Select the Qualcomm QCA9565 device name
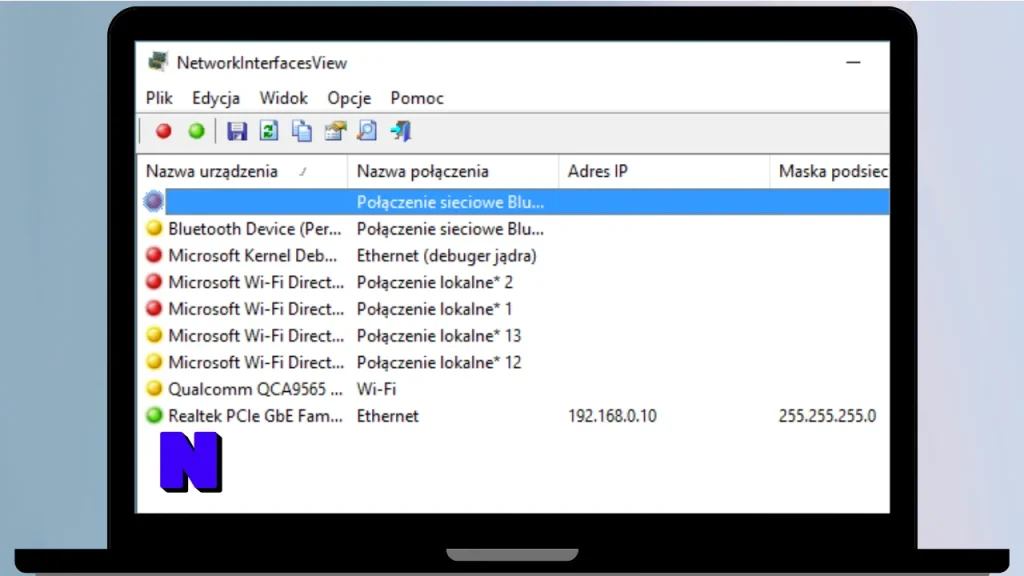This screenshot has height=576, width=1024. [255, 389]
